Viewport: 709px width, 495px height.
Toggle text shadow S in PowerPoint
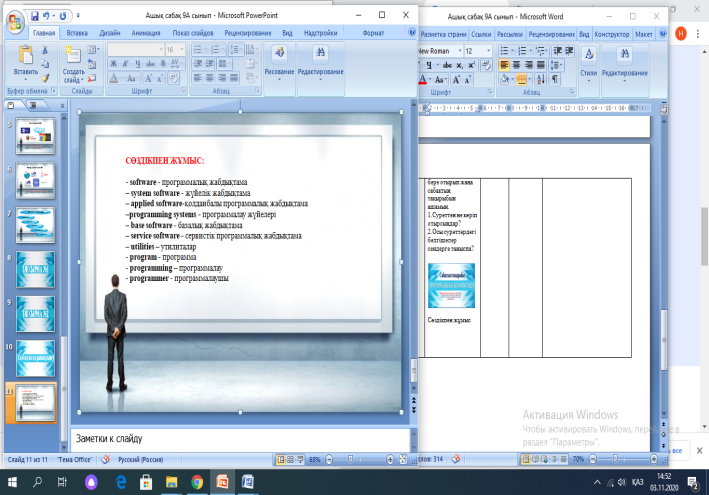[163, 64]
